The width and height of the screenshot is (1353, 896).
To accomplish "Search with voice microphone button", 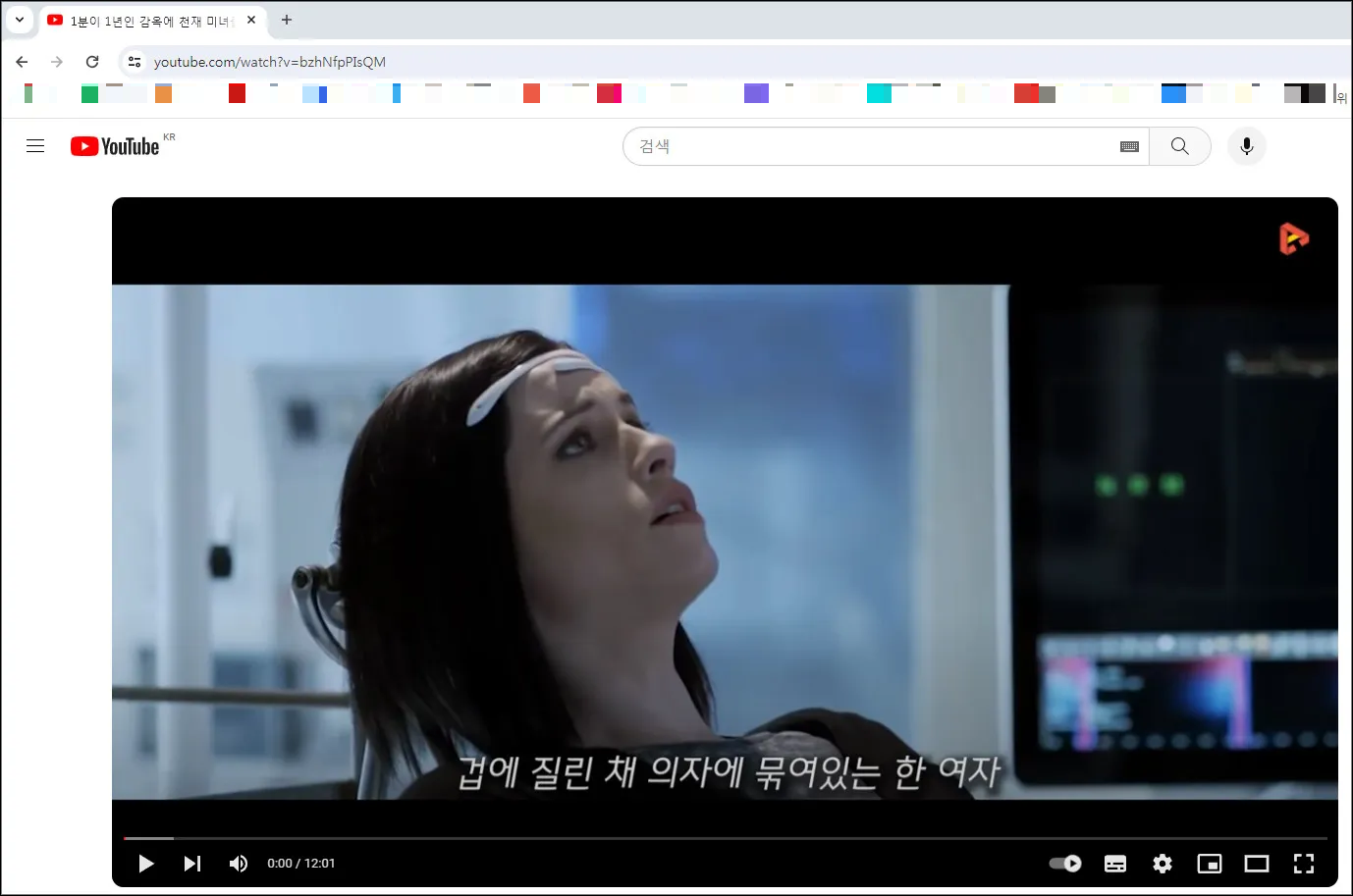I will (x=1247, y=146).
